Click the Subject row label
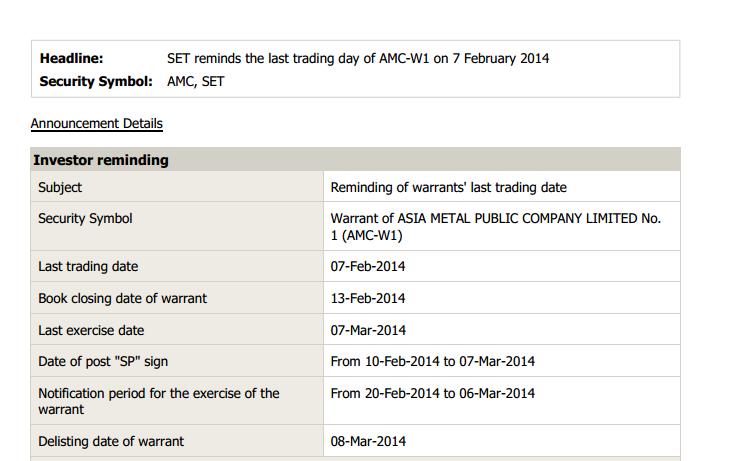Screen dimensions: 753x461 (60, 187)
